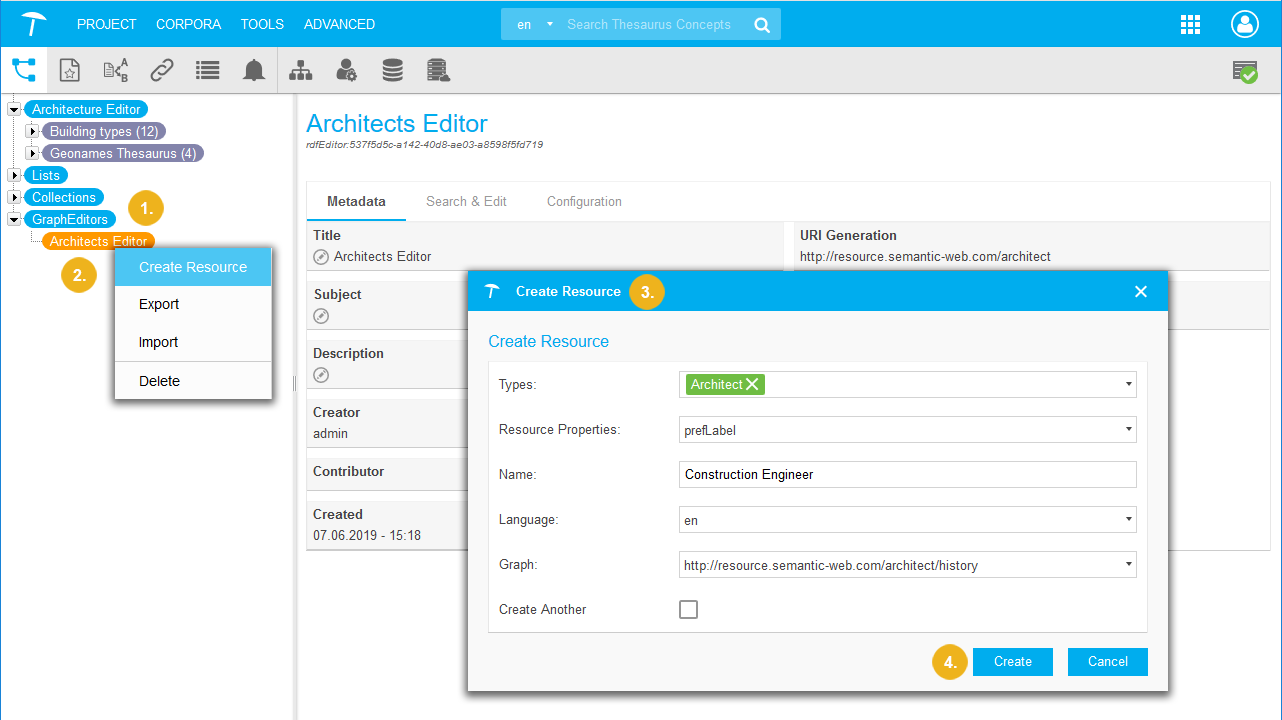
Task: Click the thesaurus hierarchy tree icon
Action: click(24, 70)
